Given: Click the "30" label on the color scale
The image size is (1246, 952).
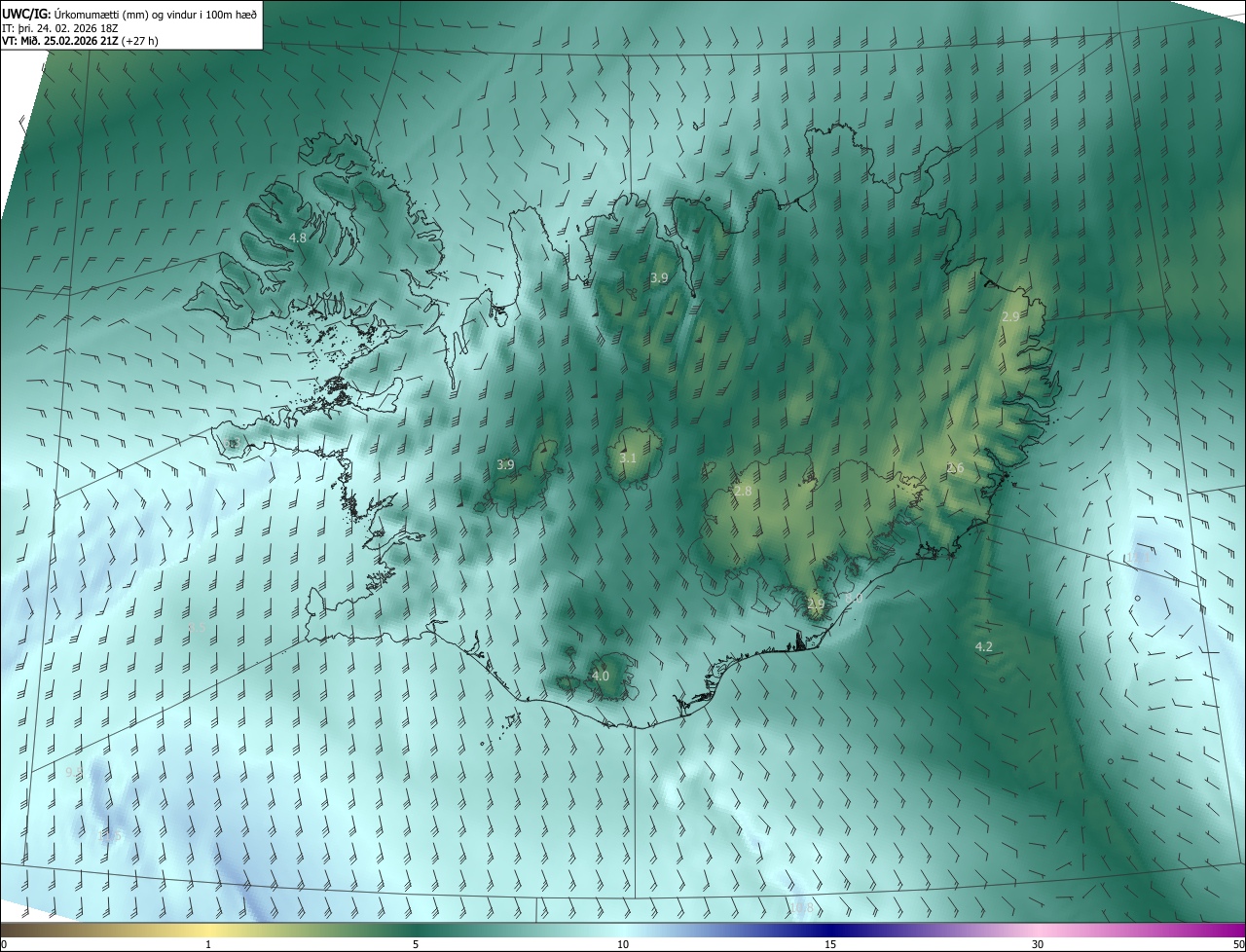Looking at the screenshot, I should point(1038,944).
